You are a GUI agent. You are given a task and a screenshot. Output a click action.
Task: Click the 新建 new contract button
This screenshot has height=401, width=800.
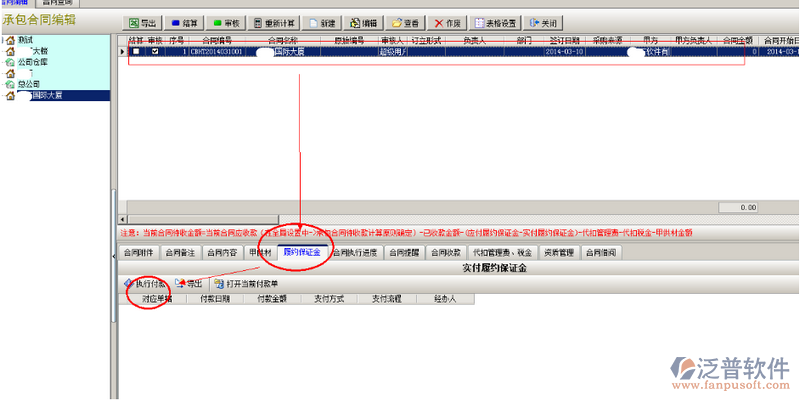pyautogui.click(x=322, y=23)
